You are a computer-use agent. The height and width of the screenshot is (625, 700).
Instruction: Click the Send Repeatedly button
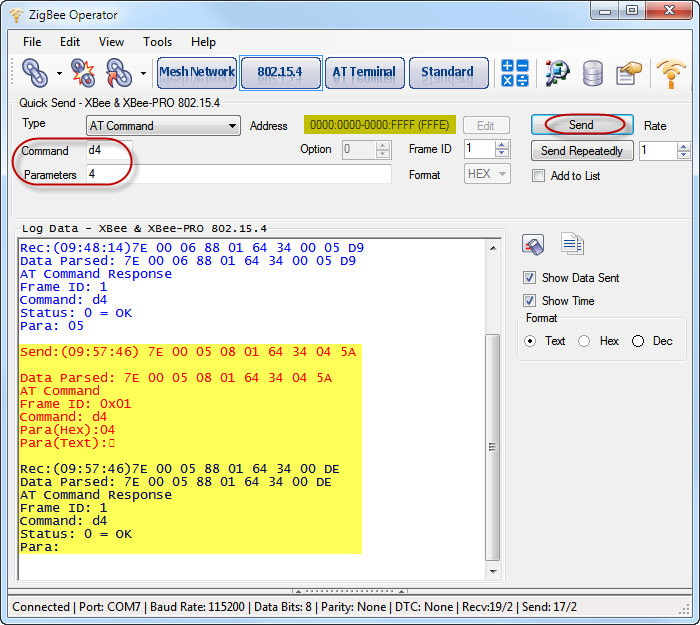(582, 151)
